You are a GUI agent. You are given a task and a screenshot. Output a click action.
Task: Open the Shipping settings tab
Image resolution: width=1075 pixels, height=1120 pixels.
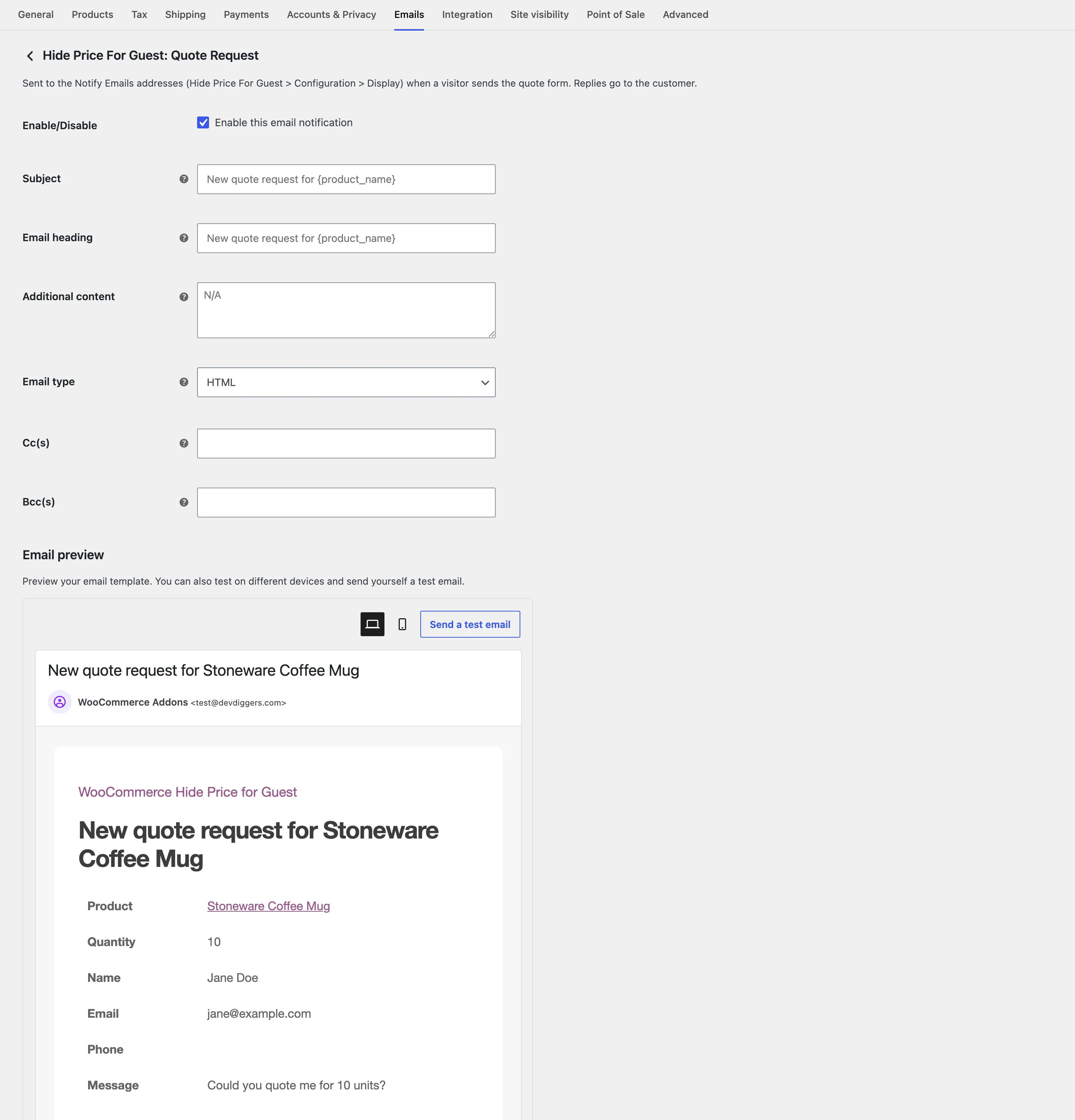click(185, 14)
